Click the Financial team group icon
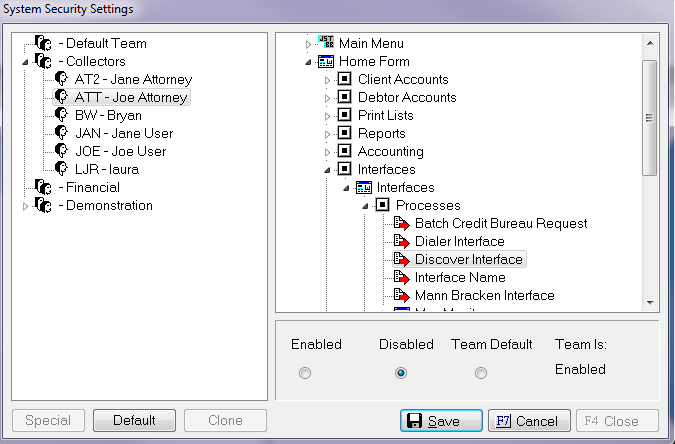The width and height of the screenshot is (675, 444). (43, 188)
